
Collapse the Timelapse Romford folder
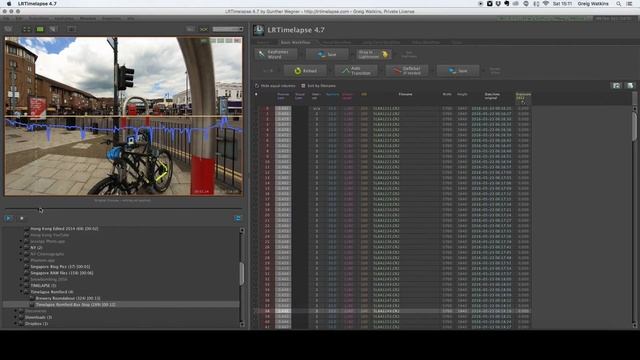click(21, 292)
